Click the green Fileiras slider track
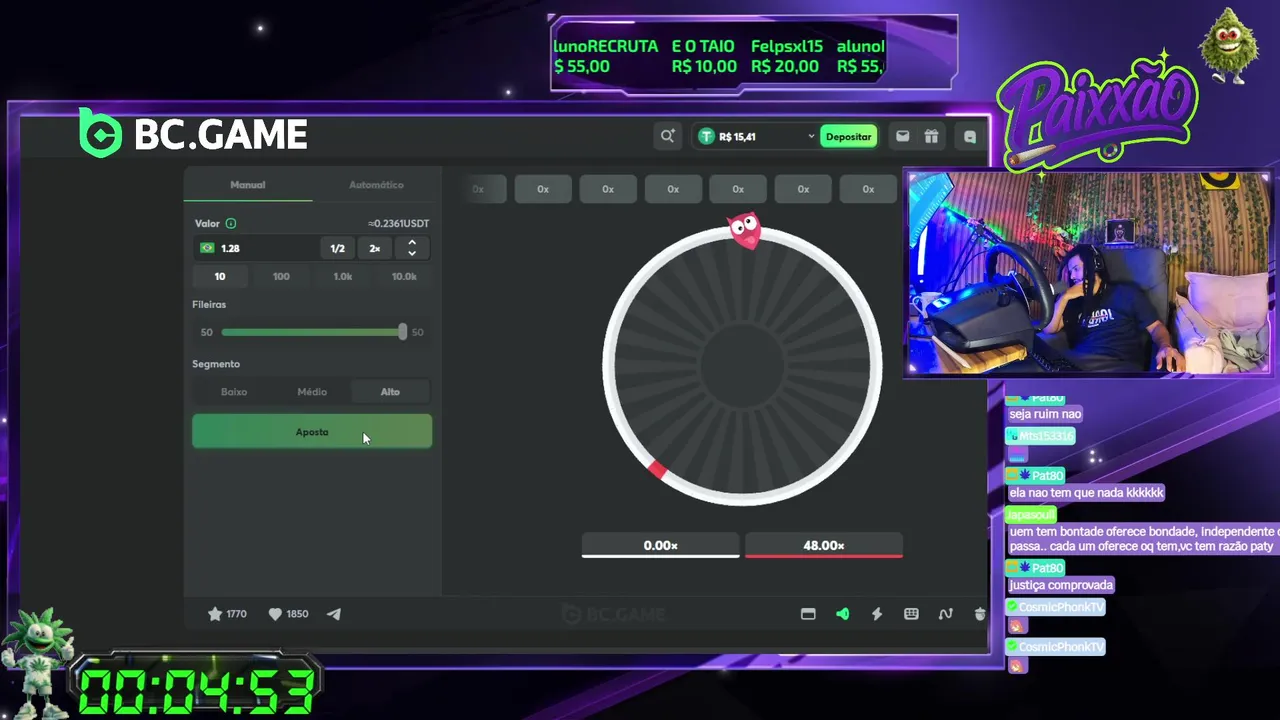This screenshot has height=720, width=1280. pyautogui.click(x=310, y=332)
